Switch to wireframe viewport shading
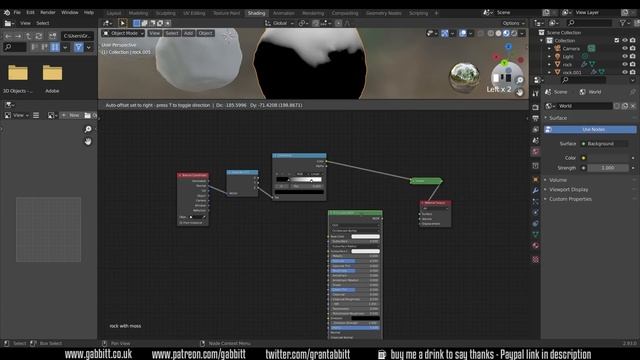Screen dimensions: 640x360 point(491,33)
